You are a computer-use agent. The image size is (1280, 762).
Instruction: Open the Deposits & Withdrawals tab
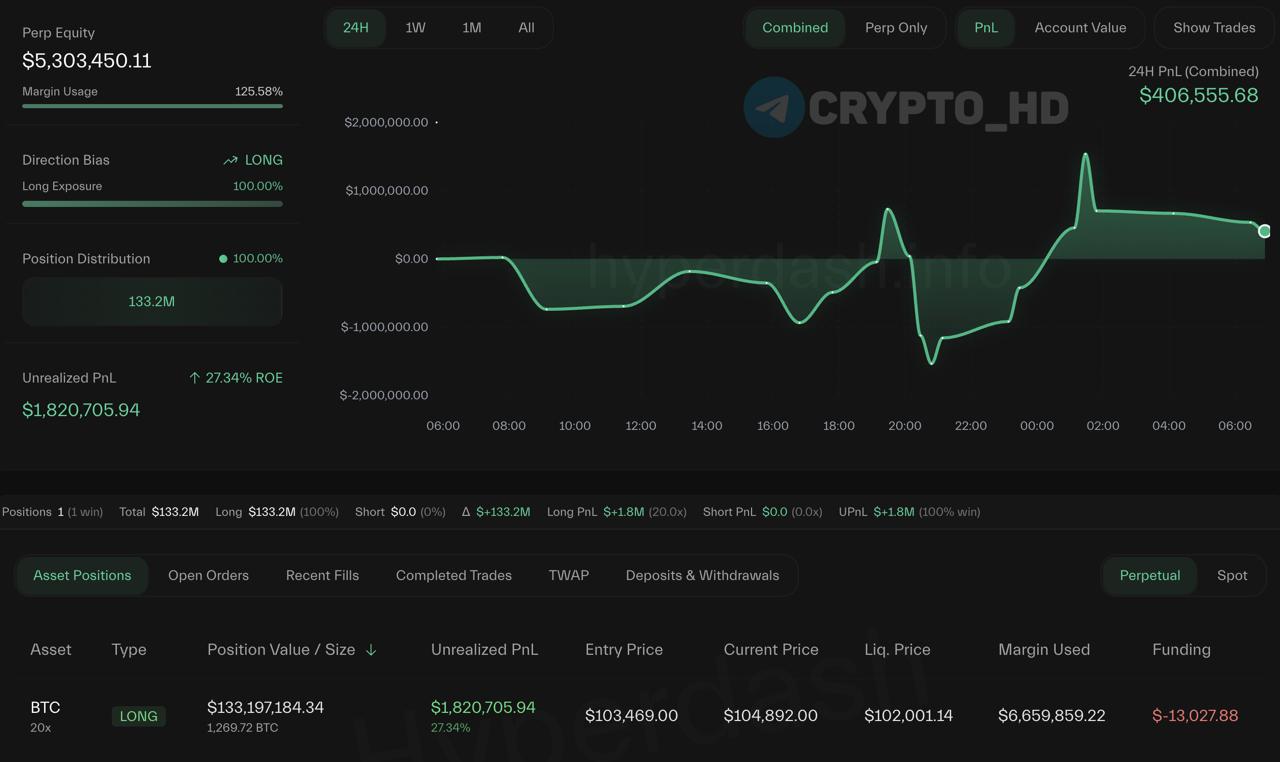click(x=702, y=575)
